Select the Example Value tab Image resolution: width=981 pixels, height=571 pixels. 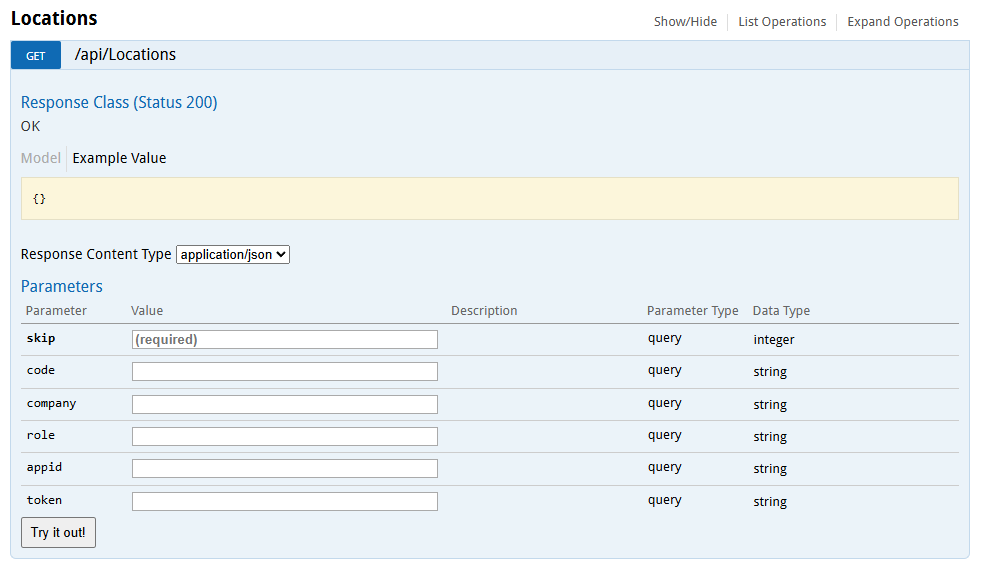(x=119, y=158)
